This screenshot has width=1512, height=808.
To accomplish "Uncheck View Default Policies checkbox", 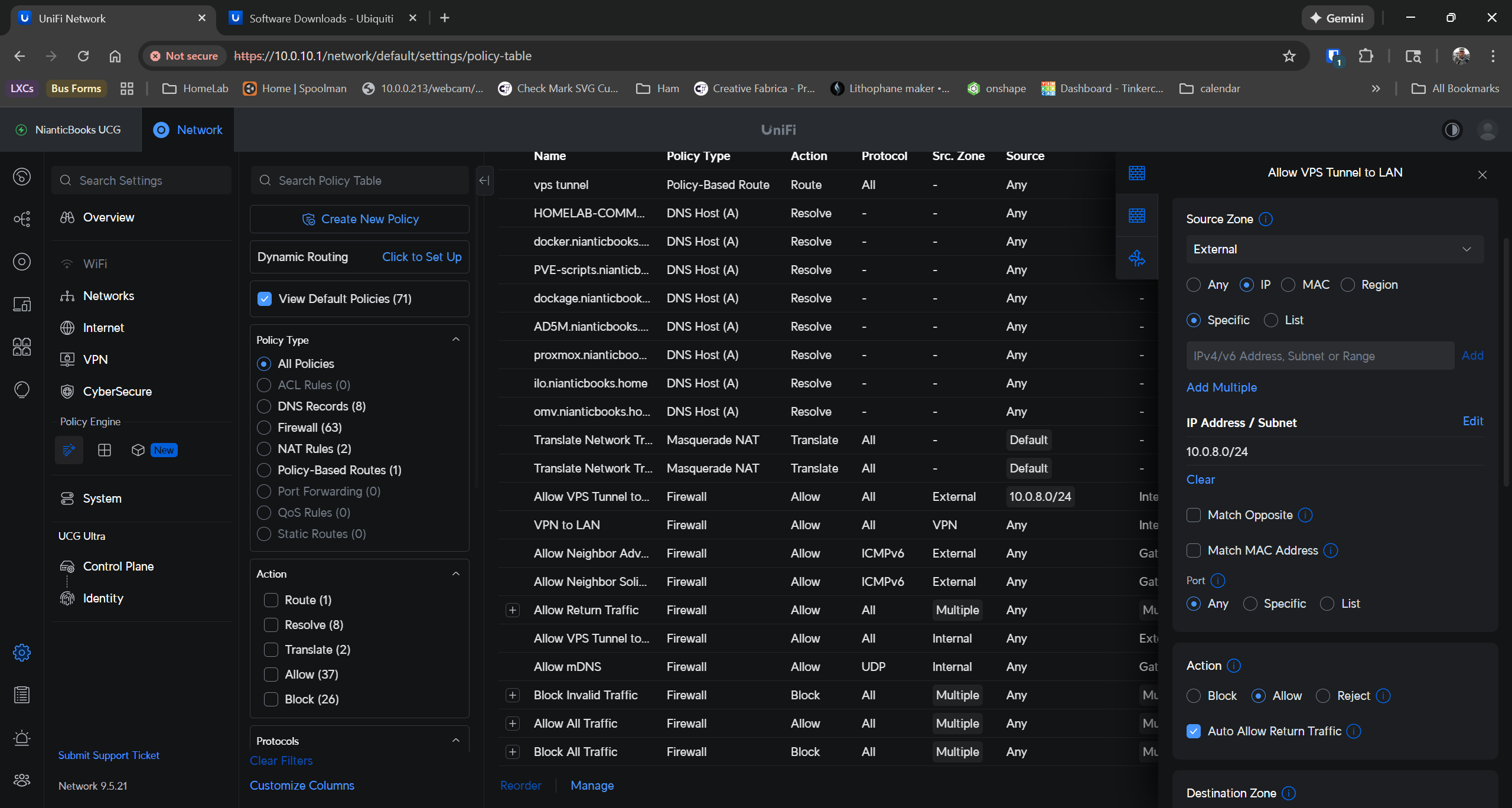I will [x=265, y=299].
